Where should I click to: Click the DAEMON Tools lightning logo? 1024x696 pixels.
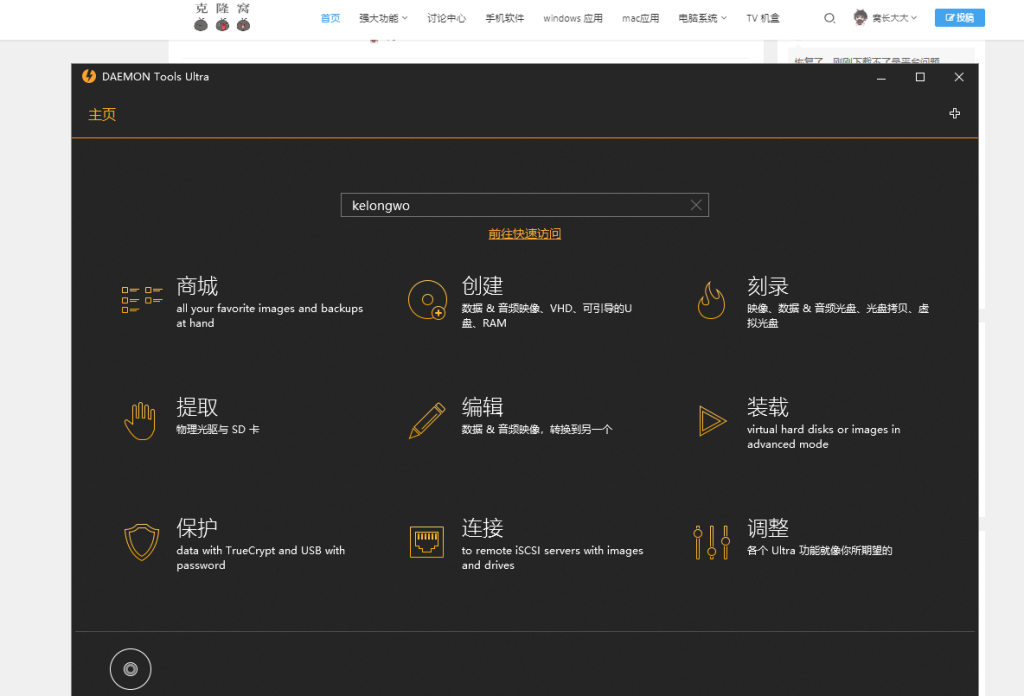pos(89,76)
